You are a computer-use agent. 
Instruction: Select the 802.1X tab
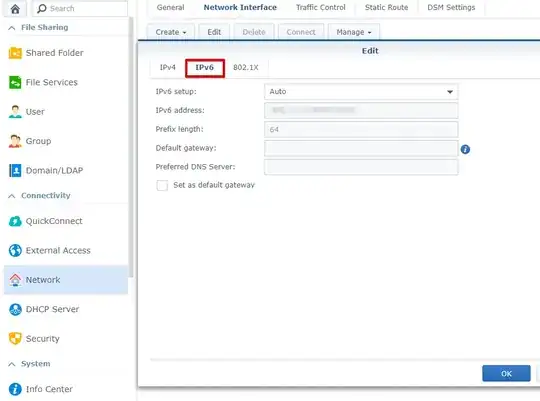(x=246, y=68)
